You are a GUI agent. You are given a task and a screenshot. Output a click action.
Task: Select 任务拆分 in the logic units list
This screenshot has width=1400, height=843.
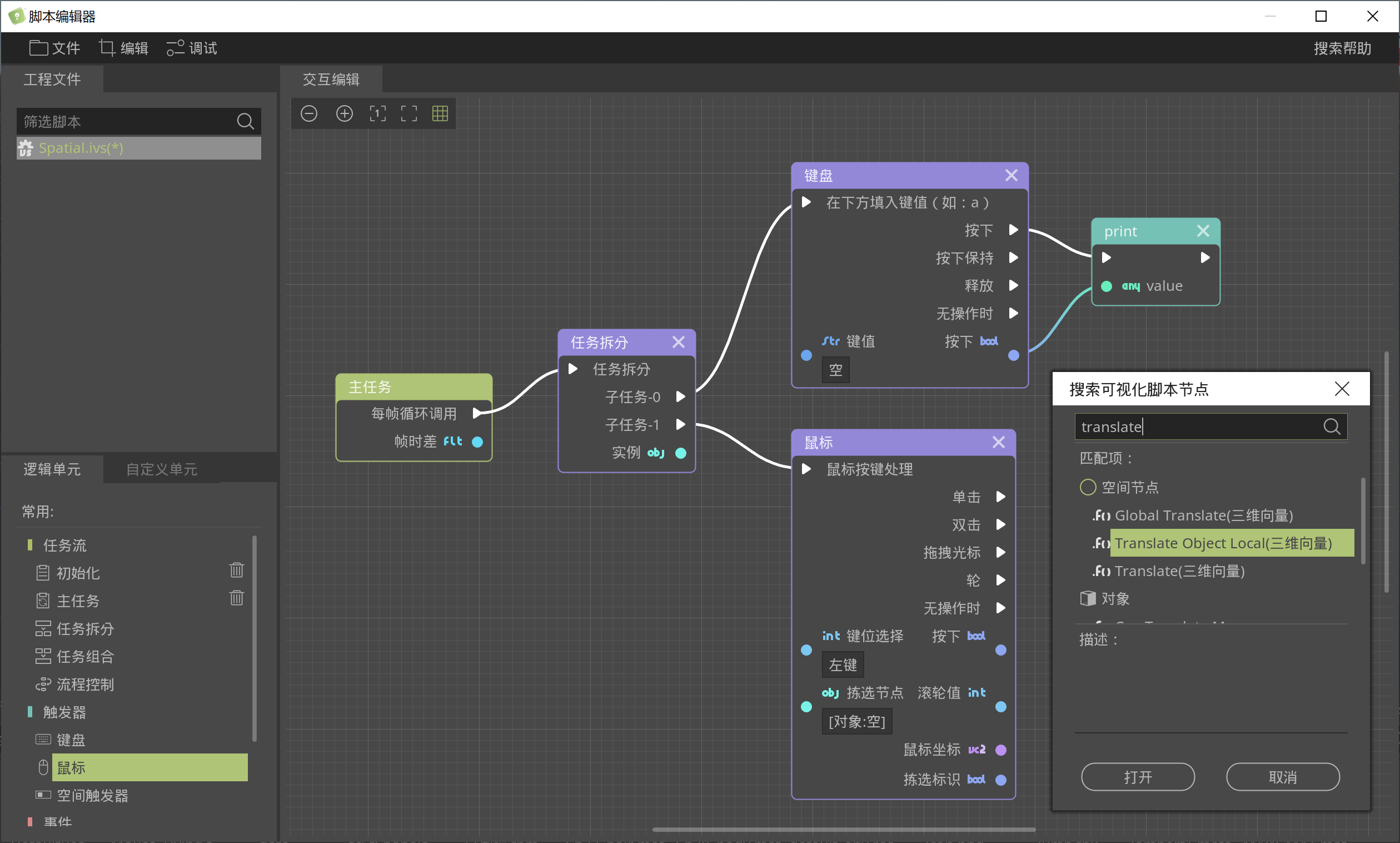[85, 629]
